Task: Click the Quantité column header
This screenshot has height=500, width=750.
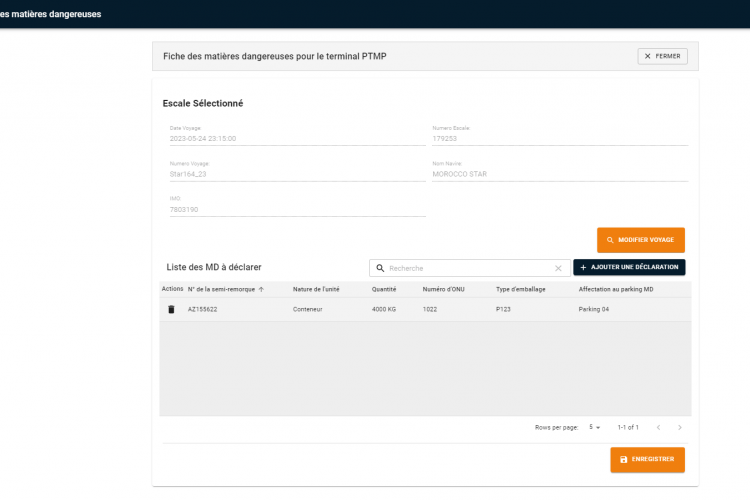Action: pos(384,289)
